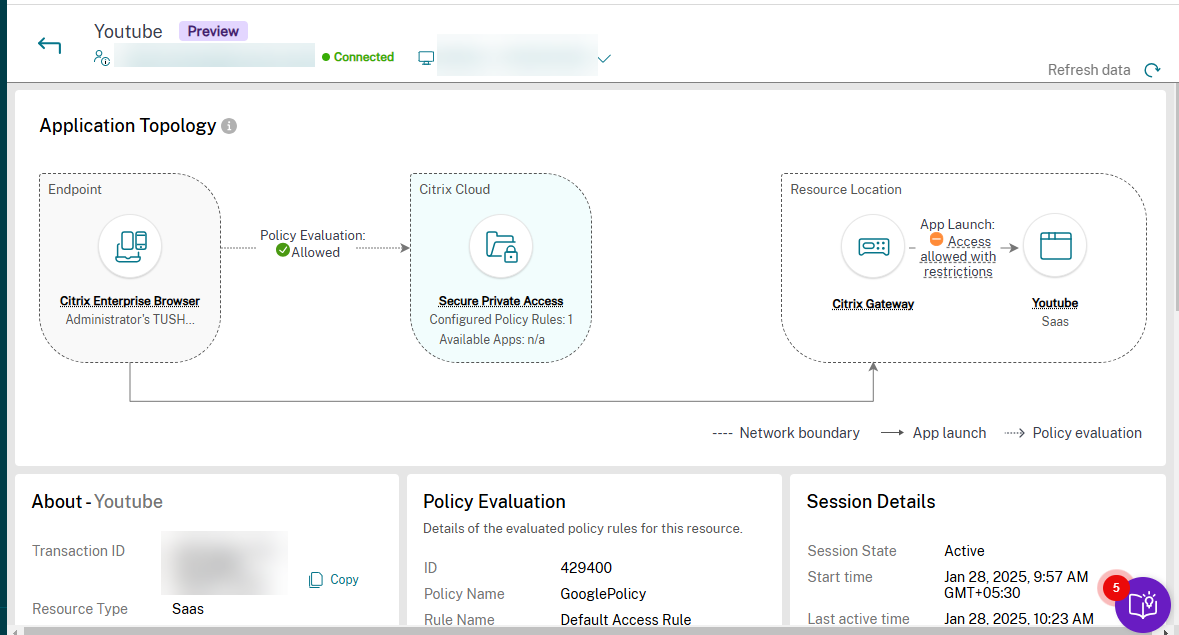Click the Network boundary legend entry

point(786,433)
